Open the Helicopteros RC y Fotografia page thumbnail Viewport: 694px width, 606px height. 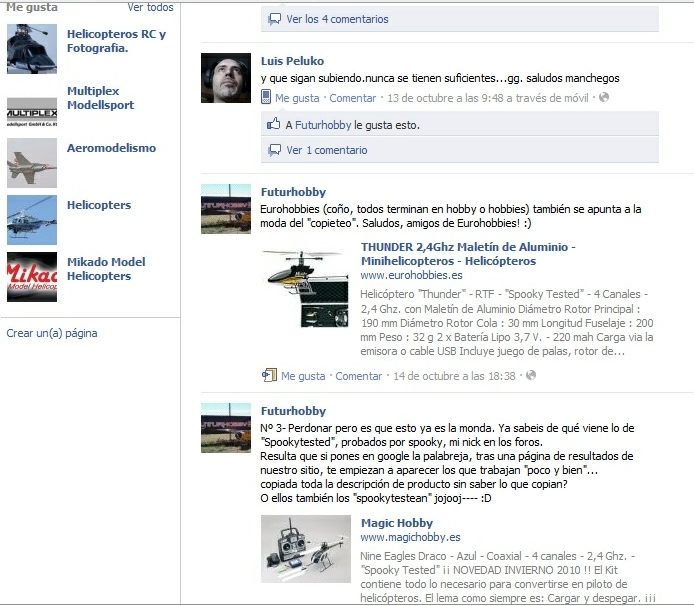tap(32, 49)
